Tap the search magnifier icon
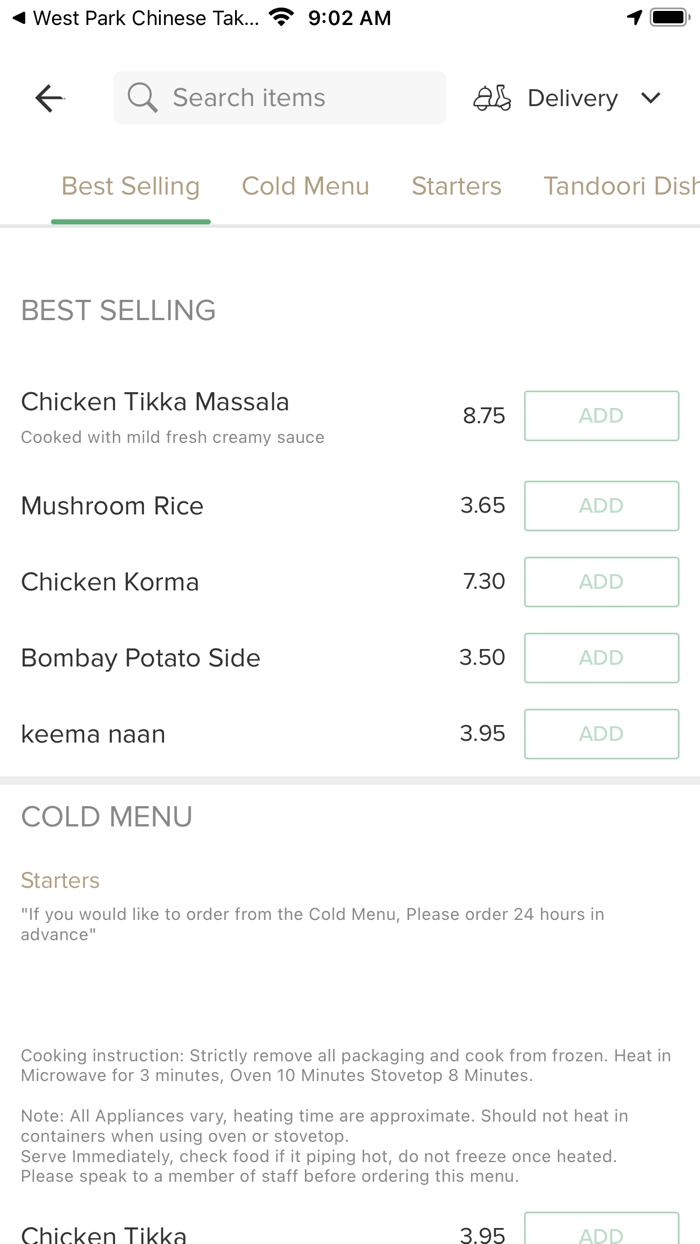This screenshot has height=1244, width=700. (142, 98)
